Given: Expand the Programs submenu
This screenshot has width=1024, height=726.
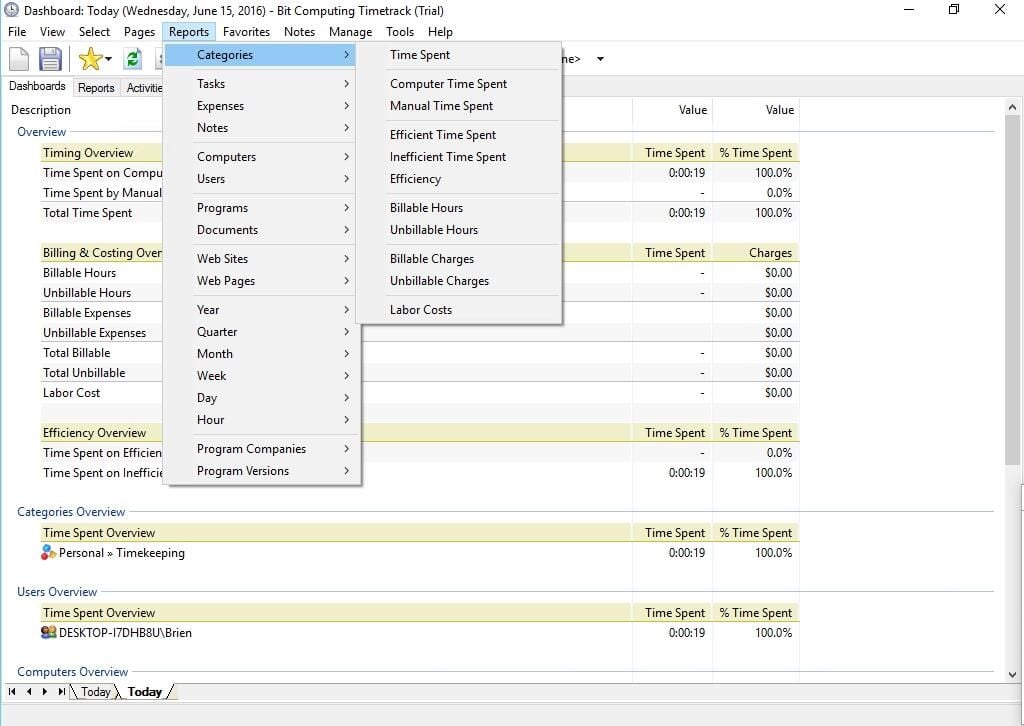Looking at the screenshot, I should point(261,208).
